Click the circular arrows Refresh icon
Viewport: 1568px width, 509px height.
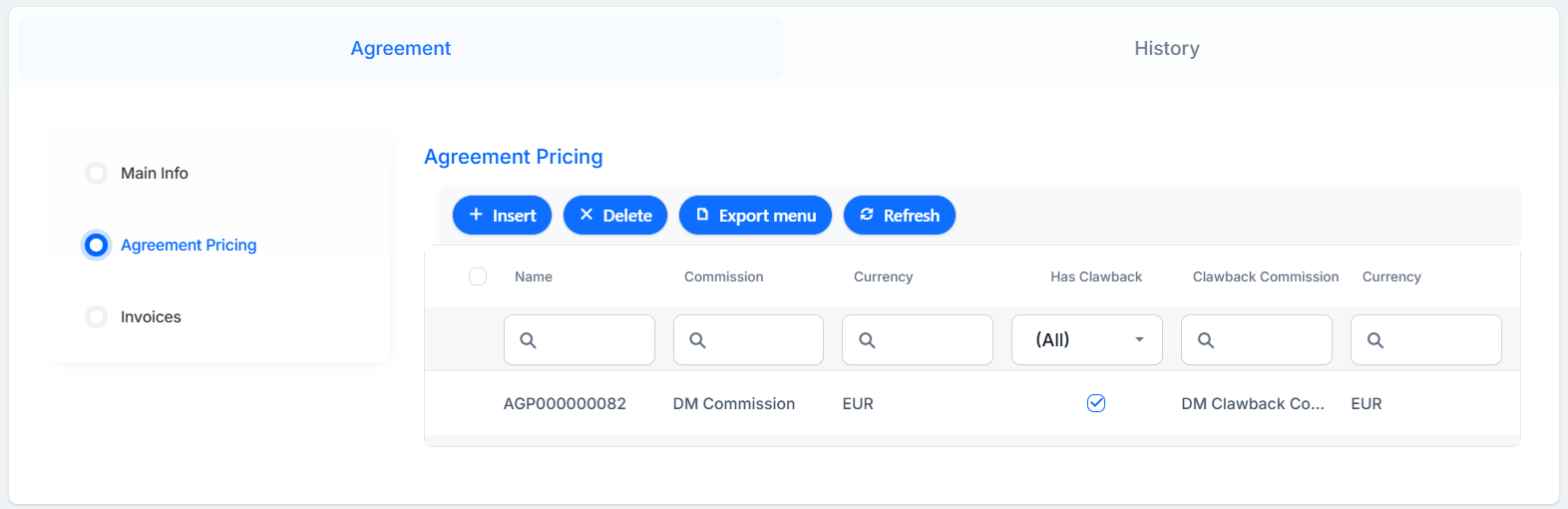click(867, 215)
